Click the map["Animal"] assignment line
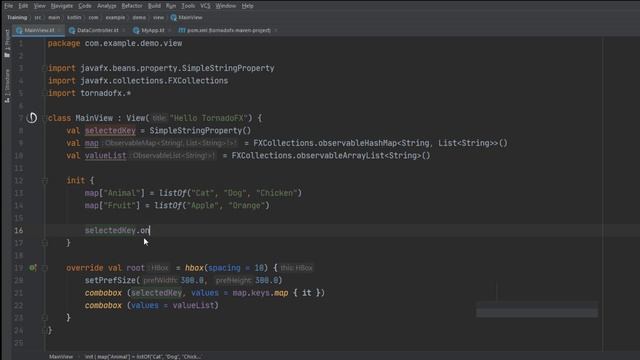 pyautogui.click(x=193, y=193)
